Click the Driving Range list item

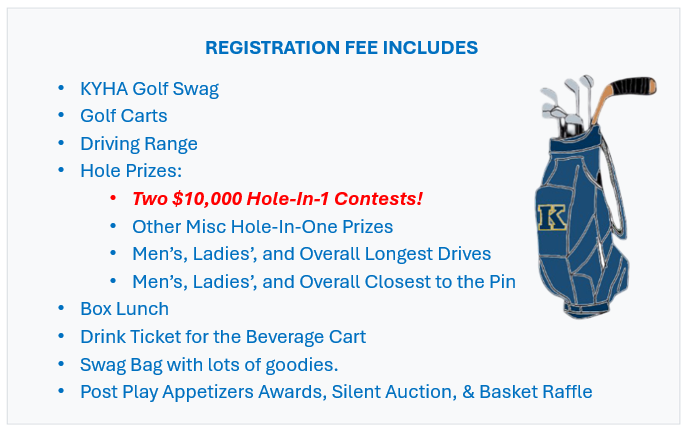coord(139,144)
